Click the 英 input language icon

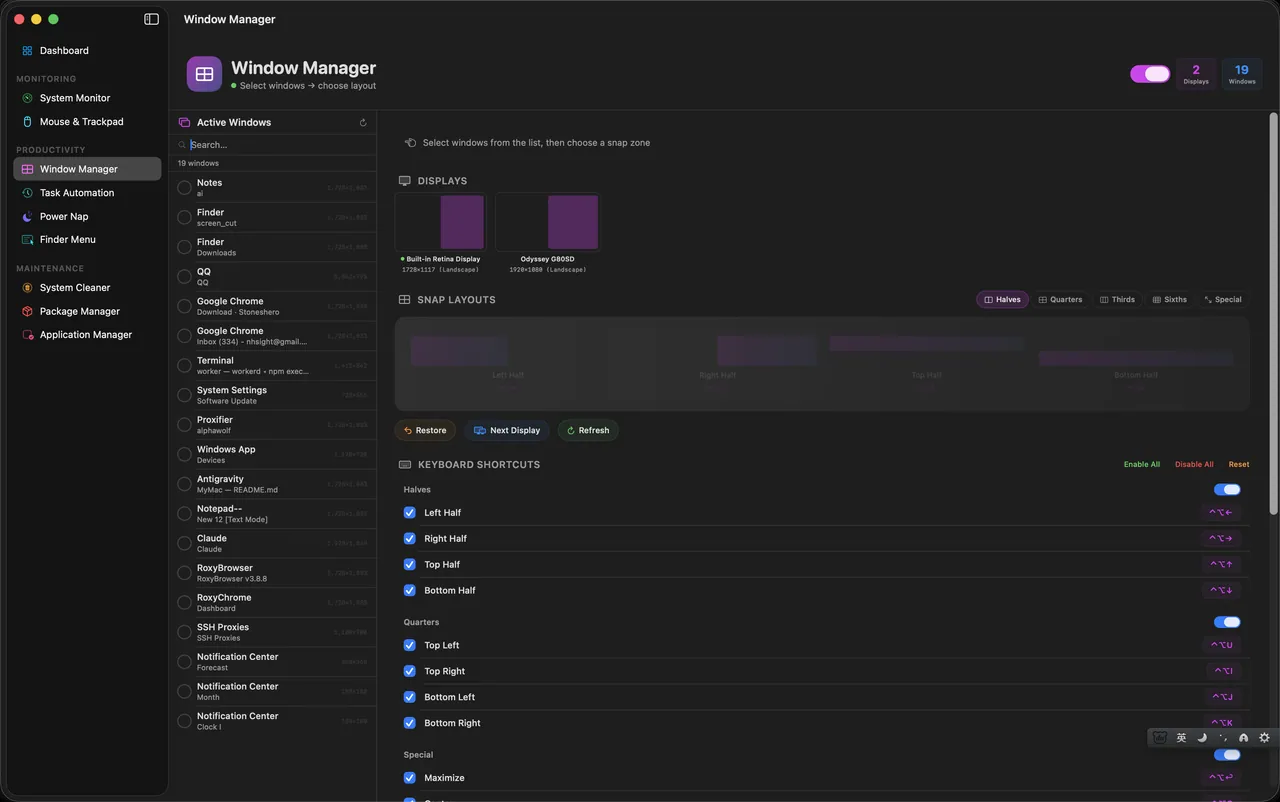coord(1181,738)
